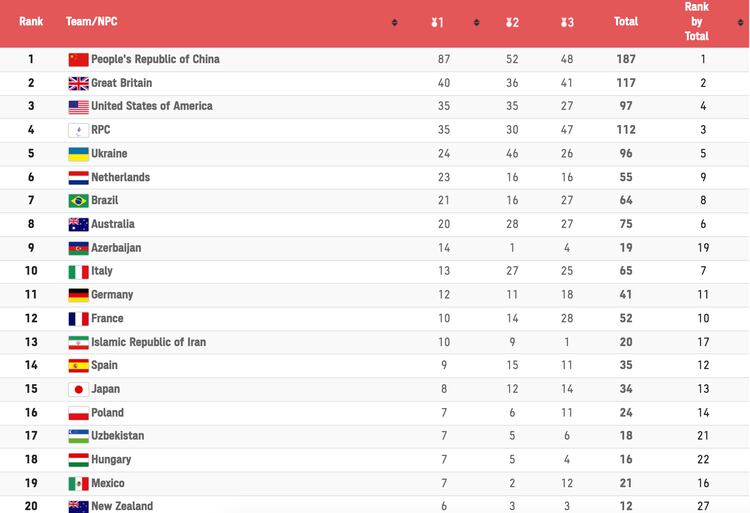The image size is (750, 513).
Task: Click the Brazil flag icon
Action: pos(78,201)
